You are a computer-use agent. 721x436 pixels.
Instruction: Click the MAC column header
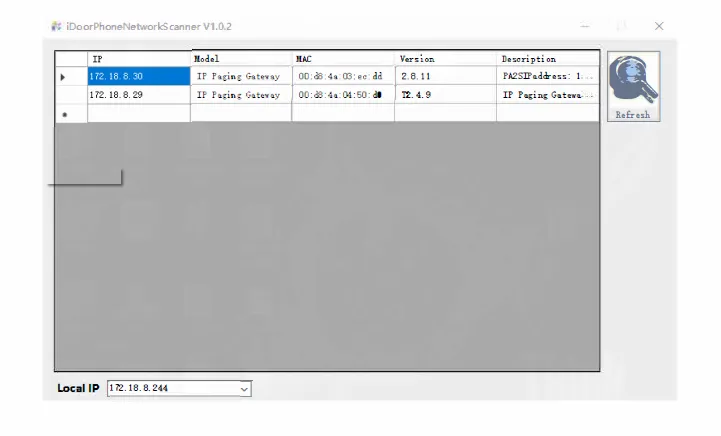342,59
